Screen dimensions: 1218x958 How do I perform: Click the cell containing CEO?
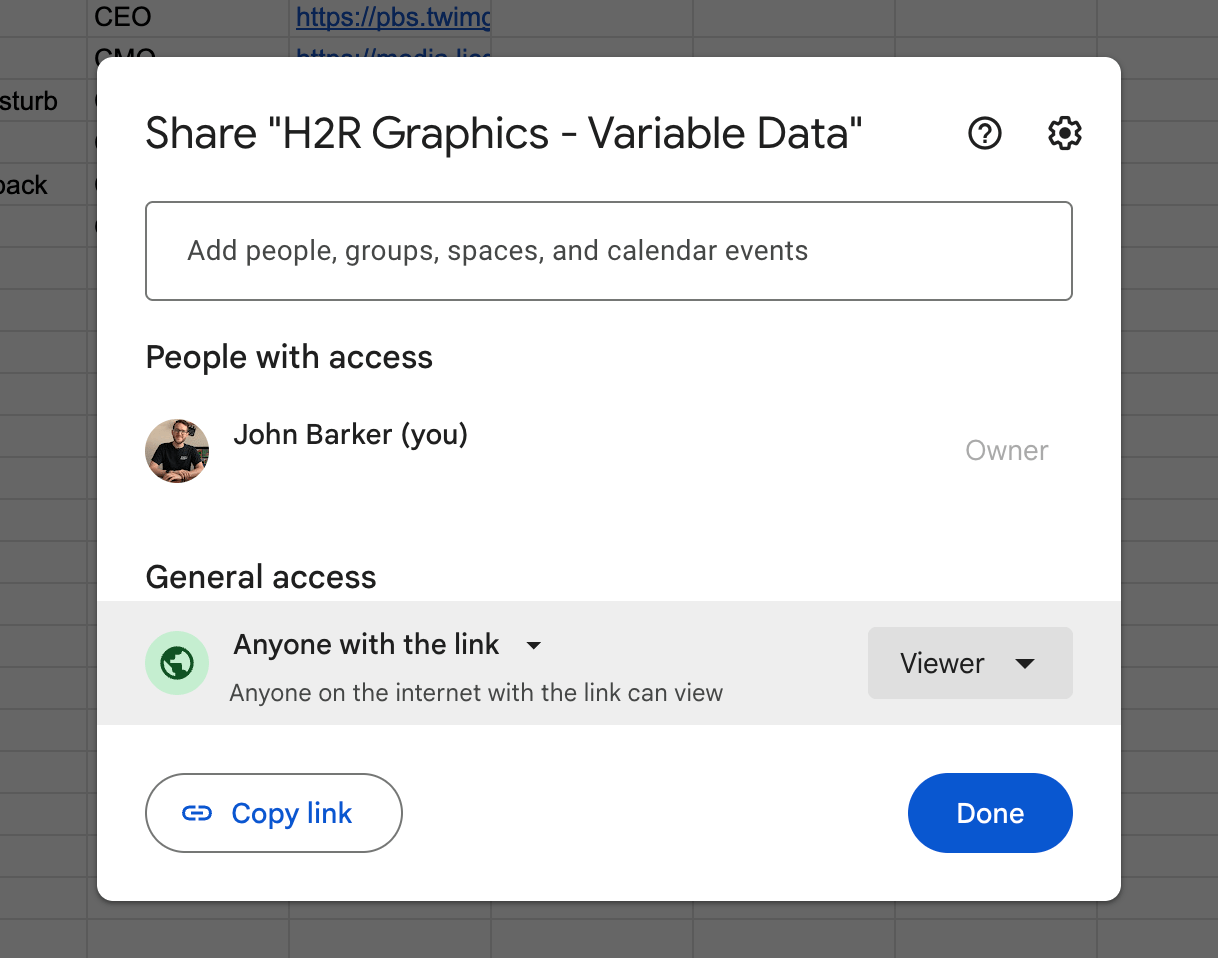click(x=122, y=17)
